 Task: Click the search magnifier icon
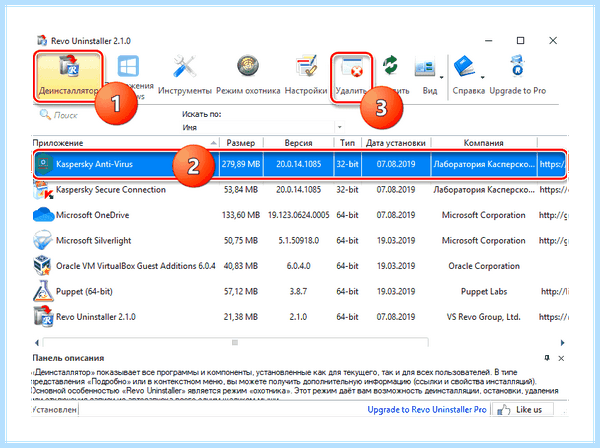(45, 114)
